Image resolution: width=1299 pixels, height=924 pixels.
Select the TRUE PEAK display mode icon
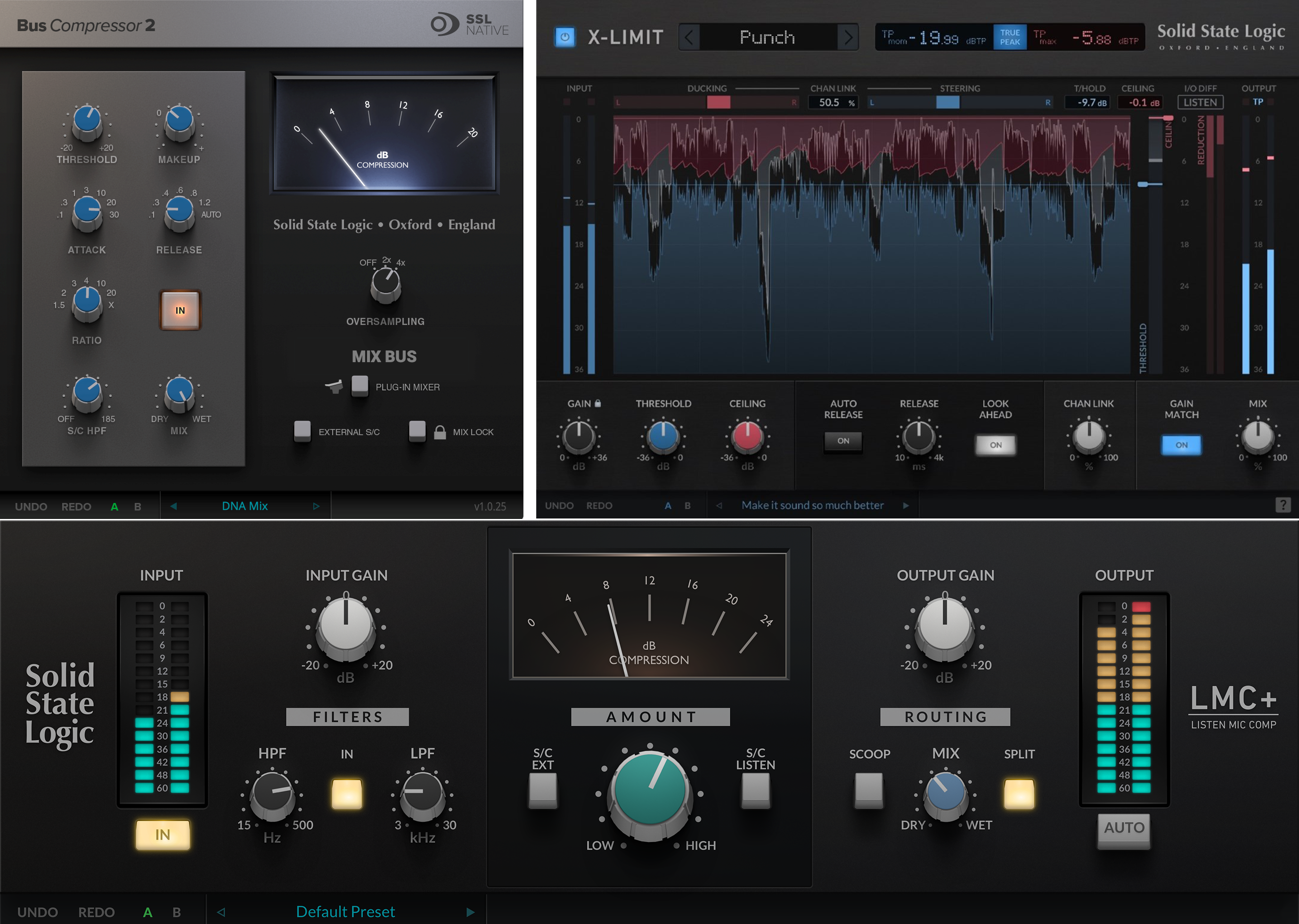[1010, 36]
